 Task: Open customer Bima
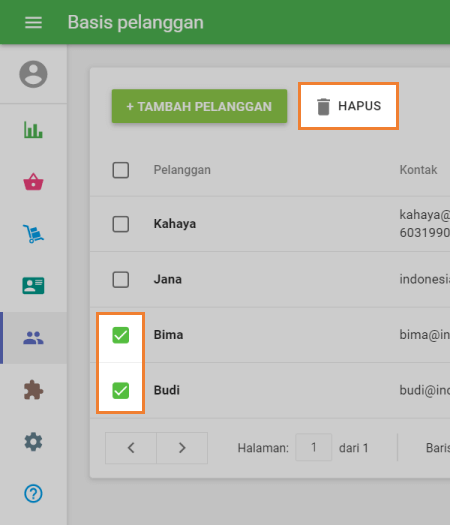coord(168,335)
